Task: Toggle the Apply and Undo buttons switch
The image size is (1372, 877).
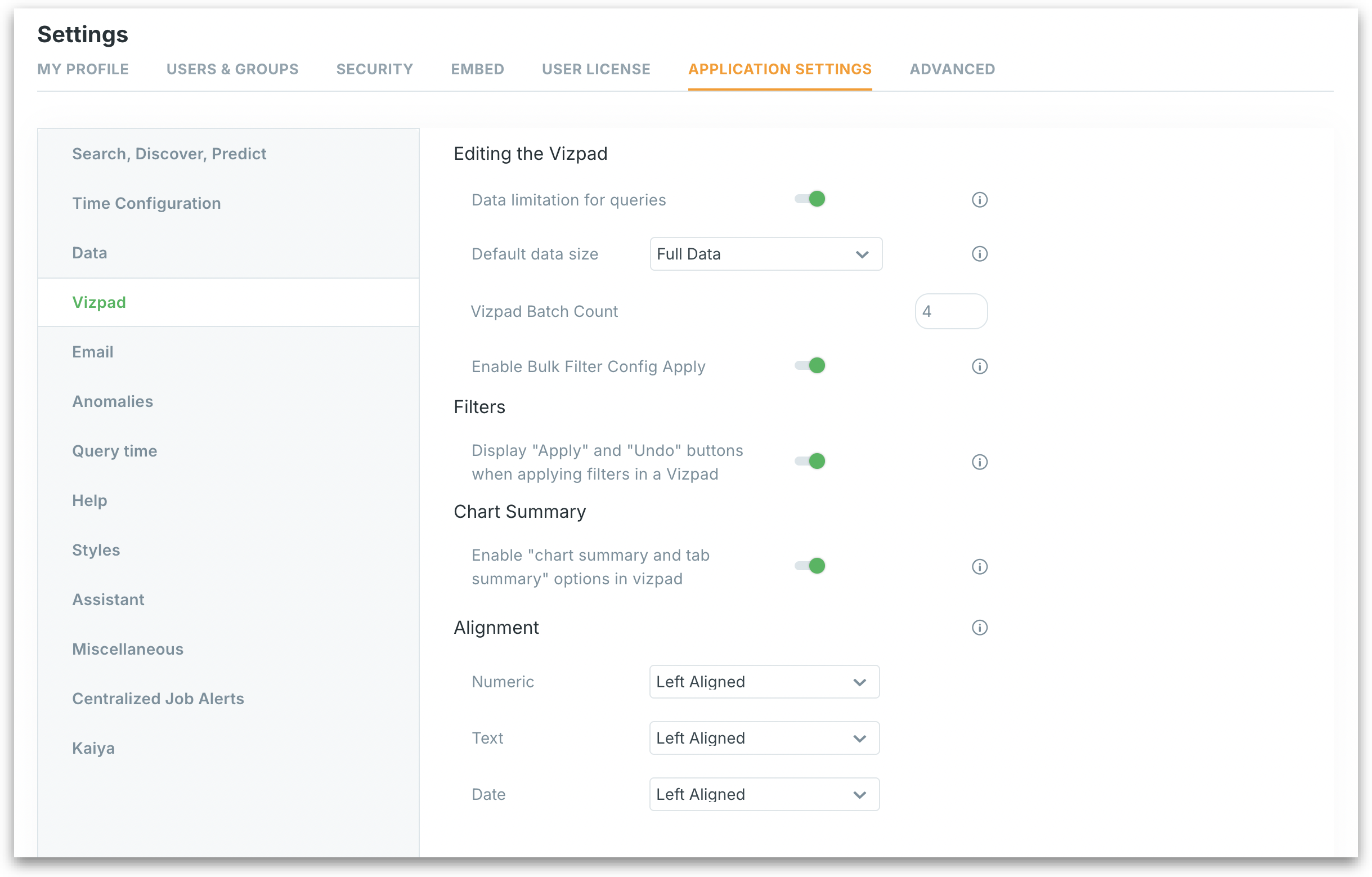Action: [810, 462]
